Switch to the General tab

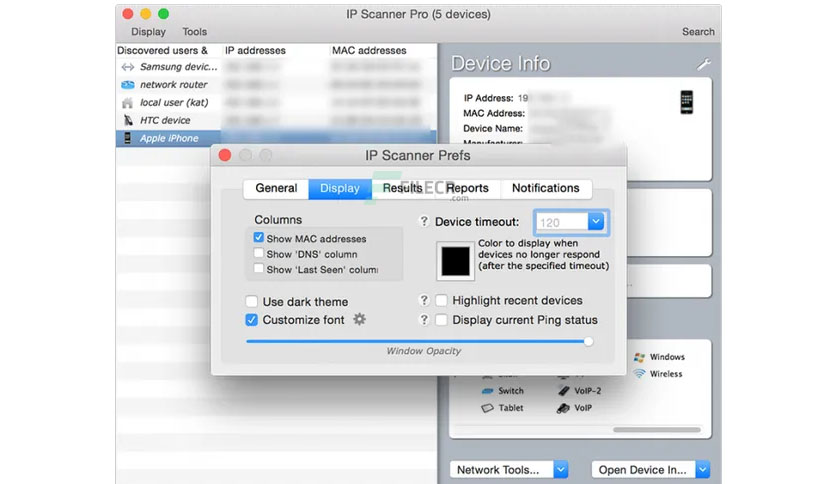point(276,188)
